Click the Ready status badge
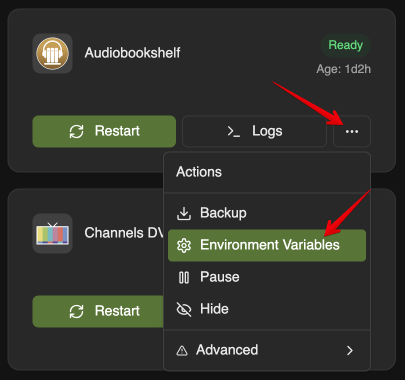This screenshot has height=380, width=405. pos(346,45)
